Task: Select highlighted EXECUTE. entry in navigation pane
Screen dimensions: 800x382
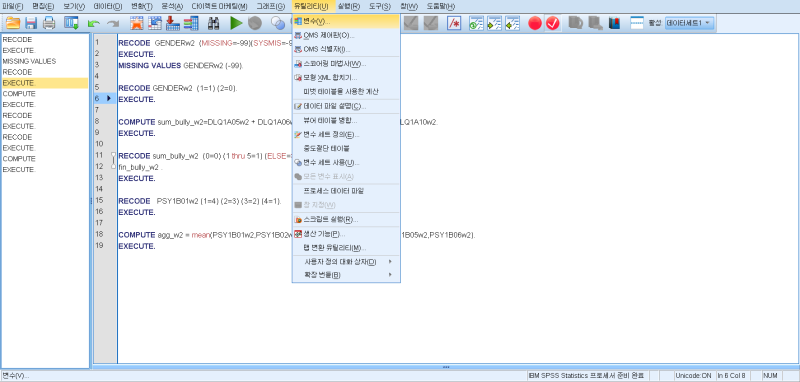Action: (x=45, y=83)
